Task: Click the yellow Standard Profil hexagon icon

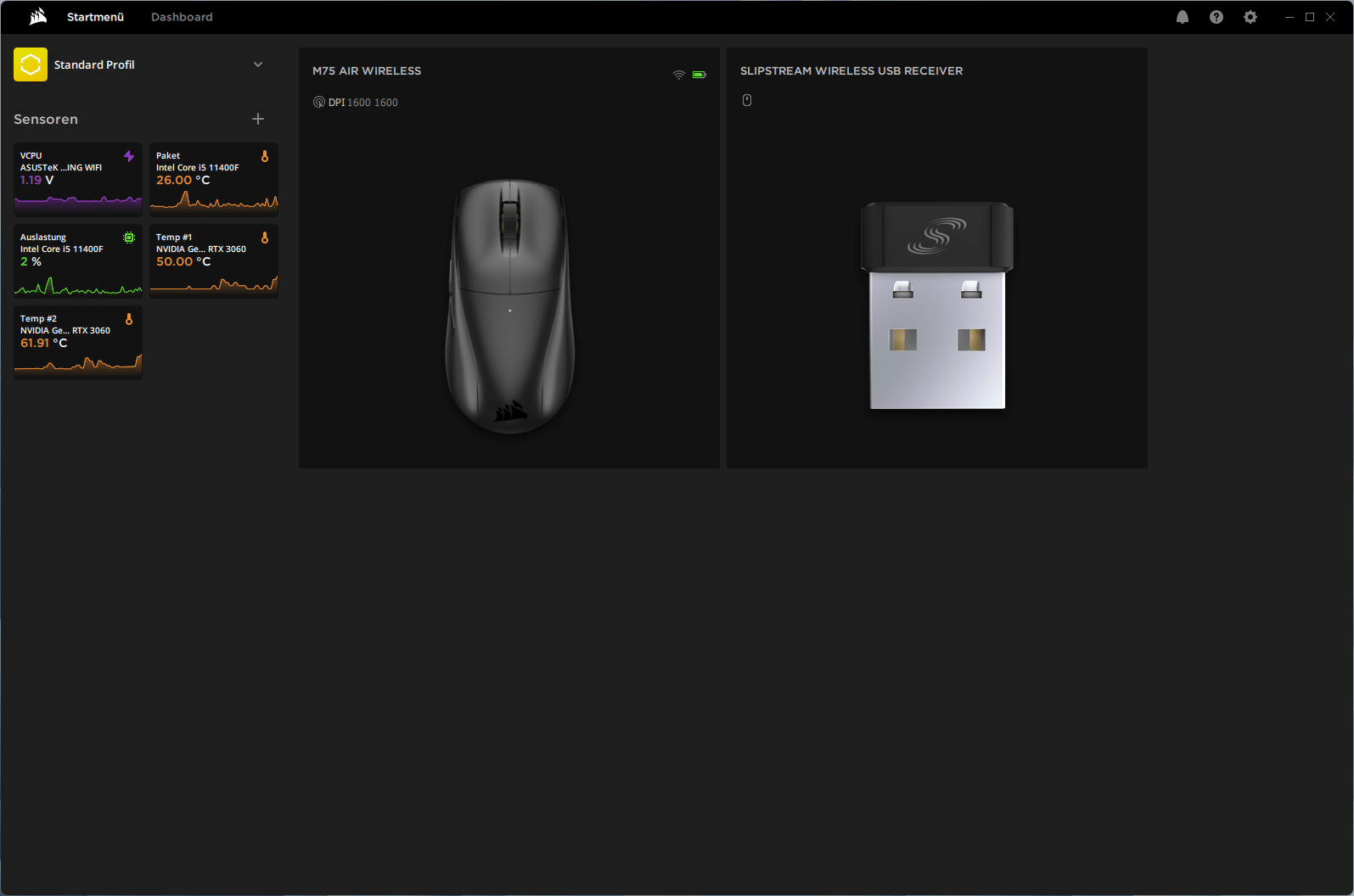Action: [x=31, y=64]
